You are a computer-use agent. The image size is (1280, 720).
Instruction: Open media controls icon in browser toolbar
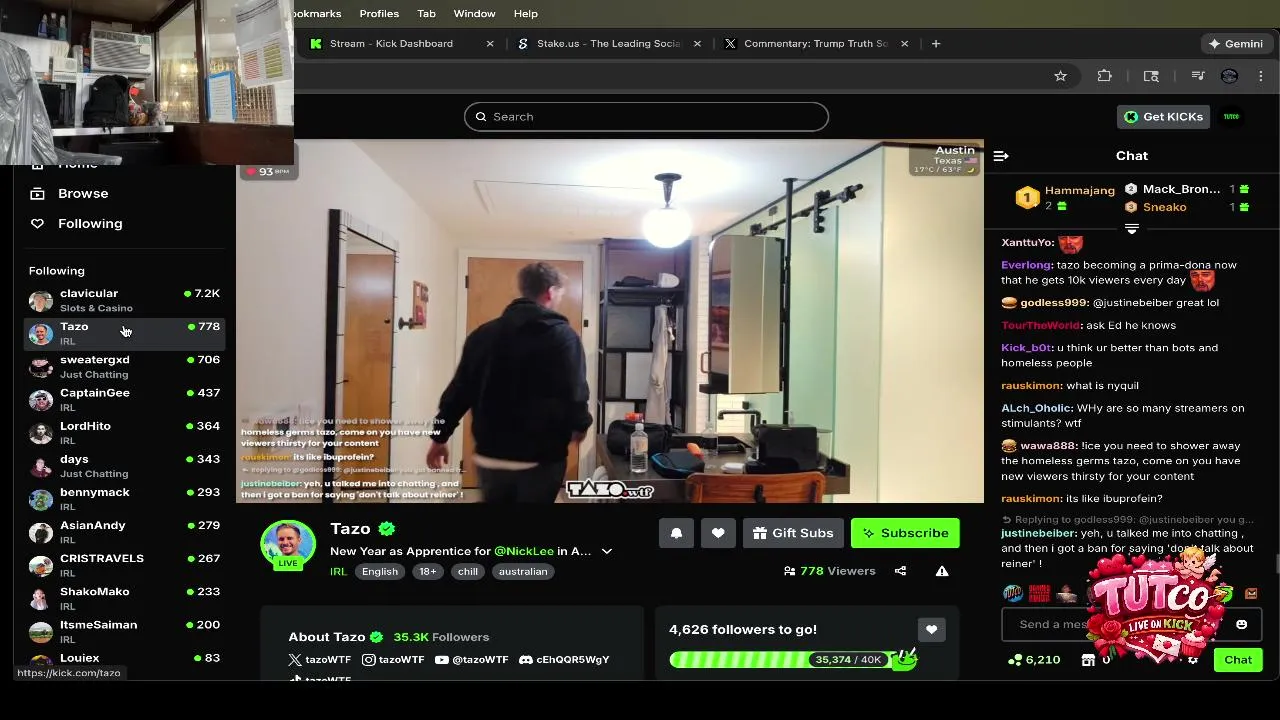pos(1197,76)
